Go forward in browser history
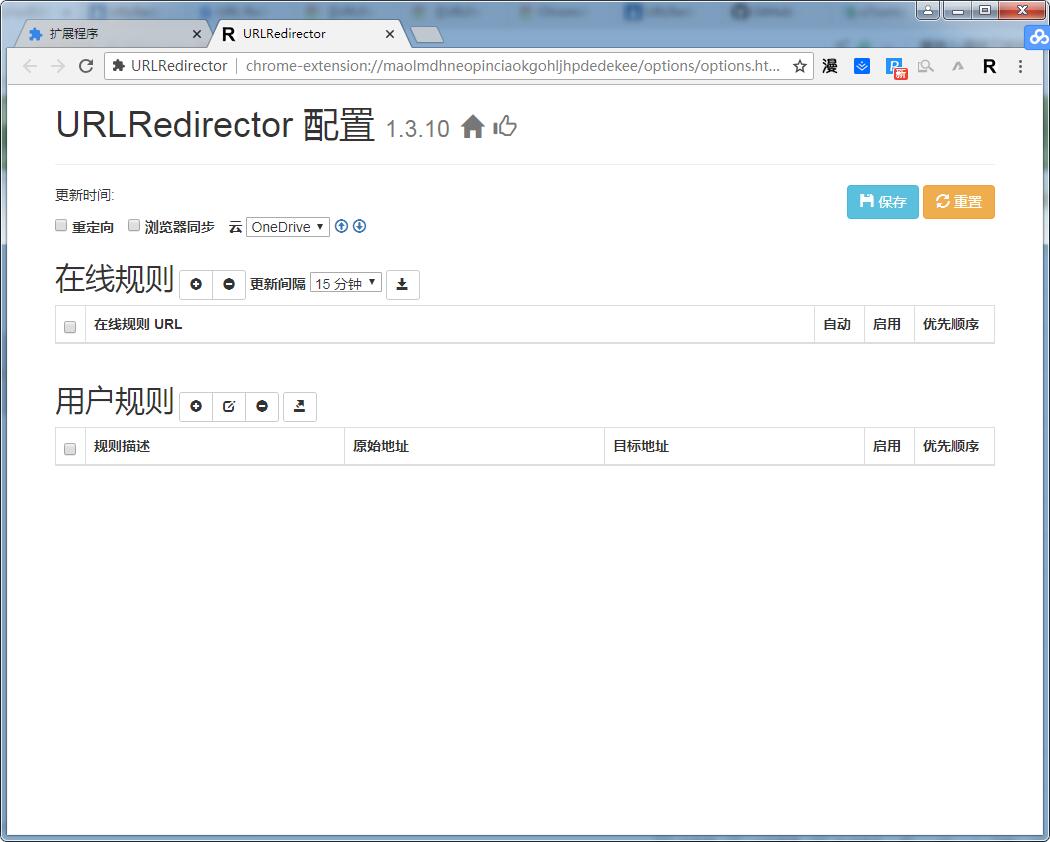Screen dimensions: 1050x842 58,66
